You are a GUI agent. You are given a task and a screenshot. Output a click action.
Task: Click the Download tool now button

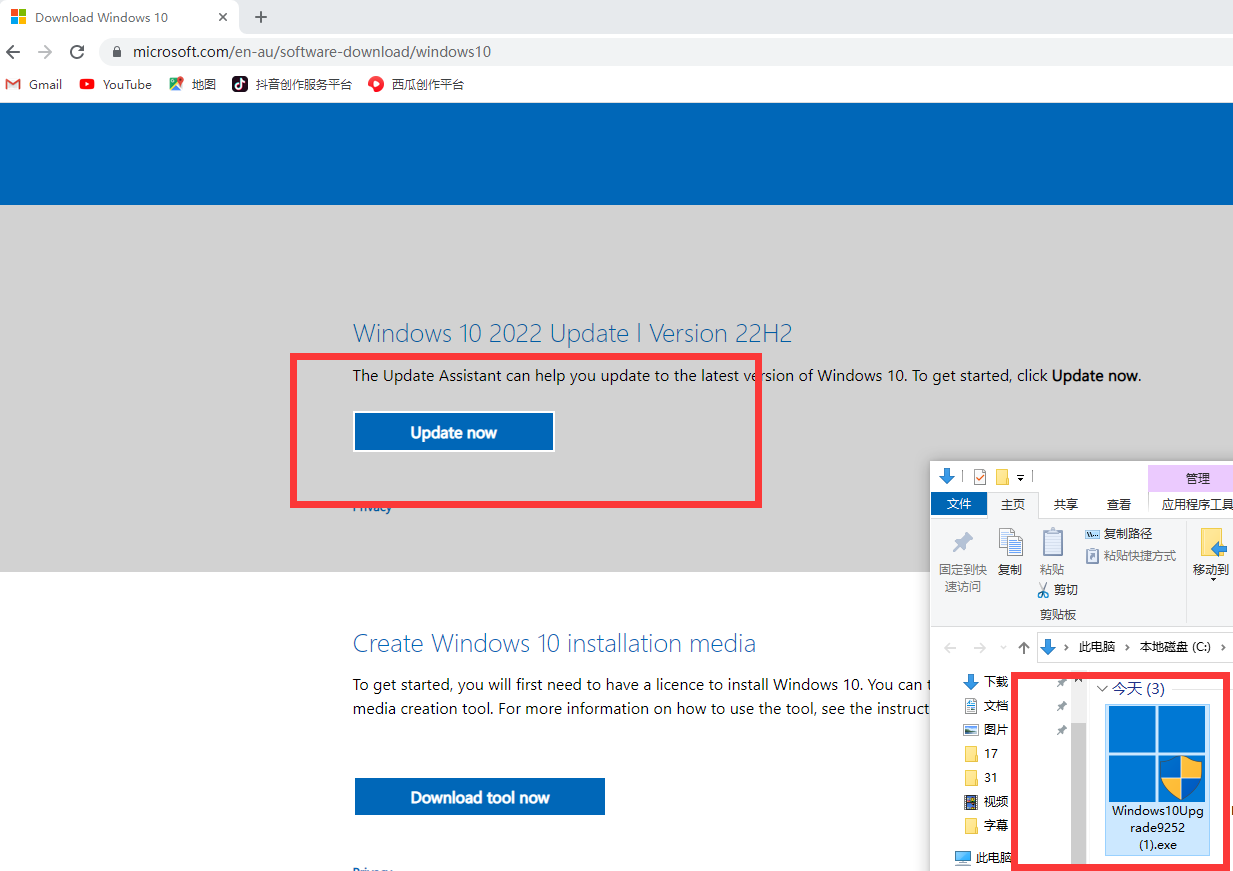[x=480, y=797]
